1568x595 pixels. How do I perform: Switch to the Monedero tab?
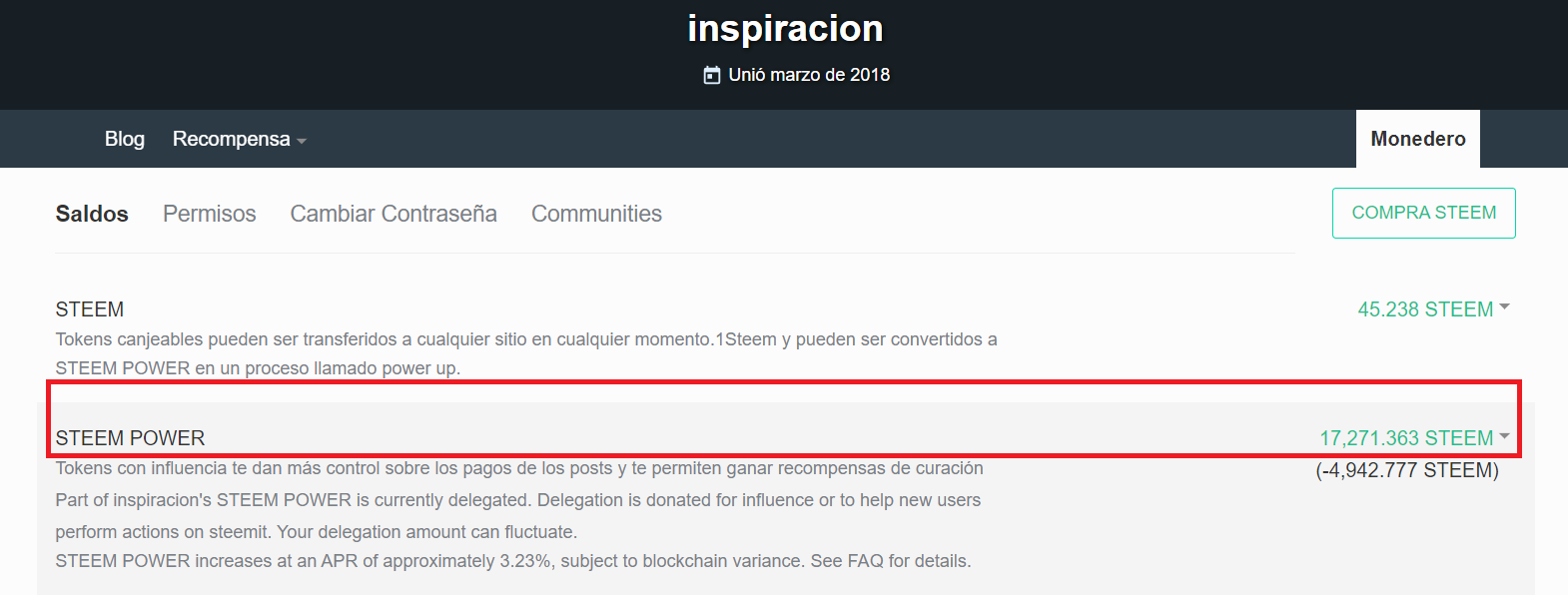1417,139
